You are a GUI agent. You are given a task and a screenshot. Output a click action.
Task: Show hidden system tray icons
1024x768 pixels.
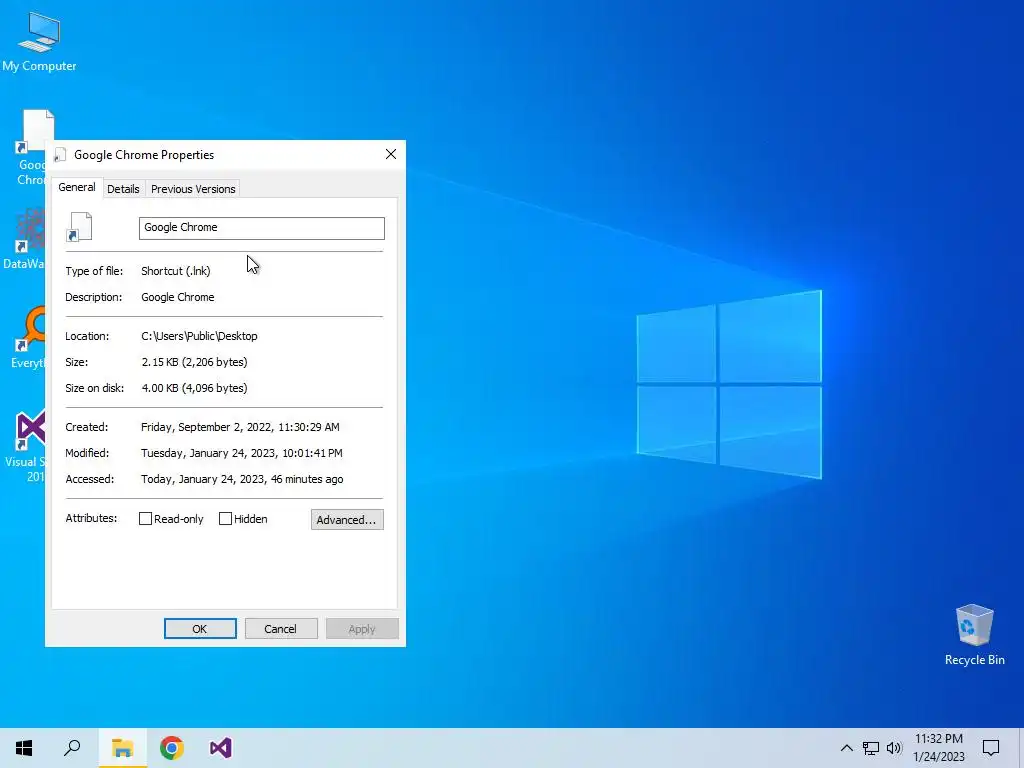[846, 748]
